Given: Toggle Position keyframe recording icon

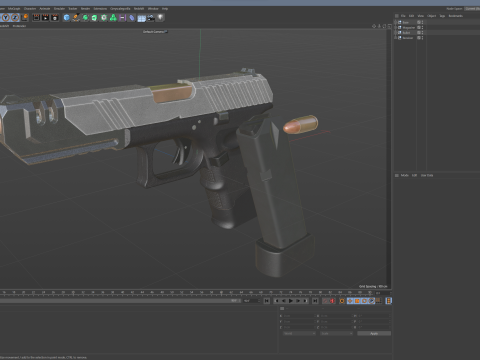Looking at the screenshot, I should pos(350,301).
